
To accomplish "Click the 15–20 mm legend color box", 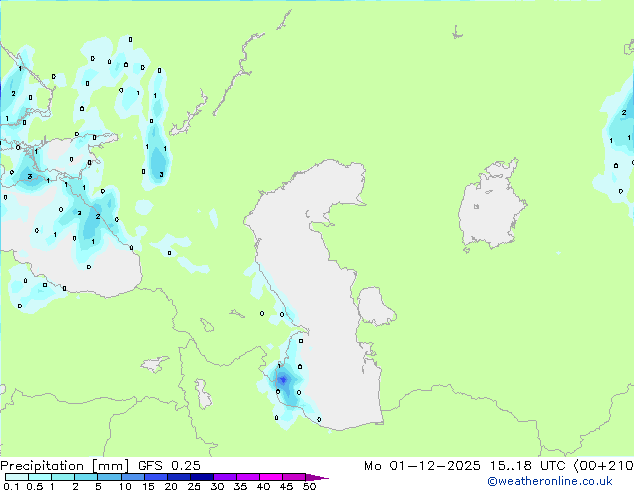I will pyautogui.click(x=155, y=477).
